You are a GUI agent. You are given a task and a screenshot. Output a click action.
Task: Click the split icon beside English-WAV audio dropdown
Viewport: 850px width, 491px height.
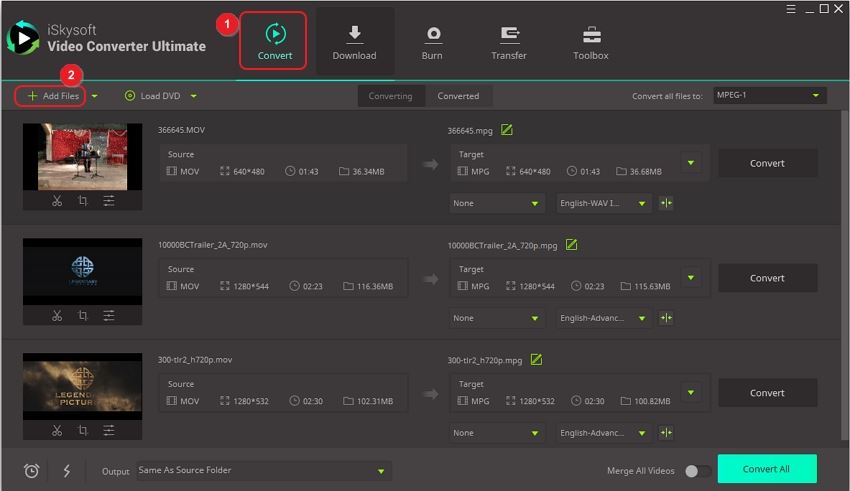point(666,203)
